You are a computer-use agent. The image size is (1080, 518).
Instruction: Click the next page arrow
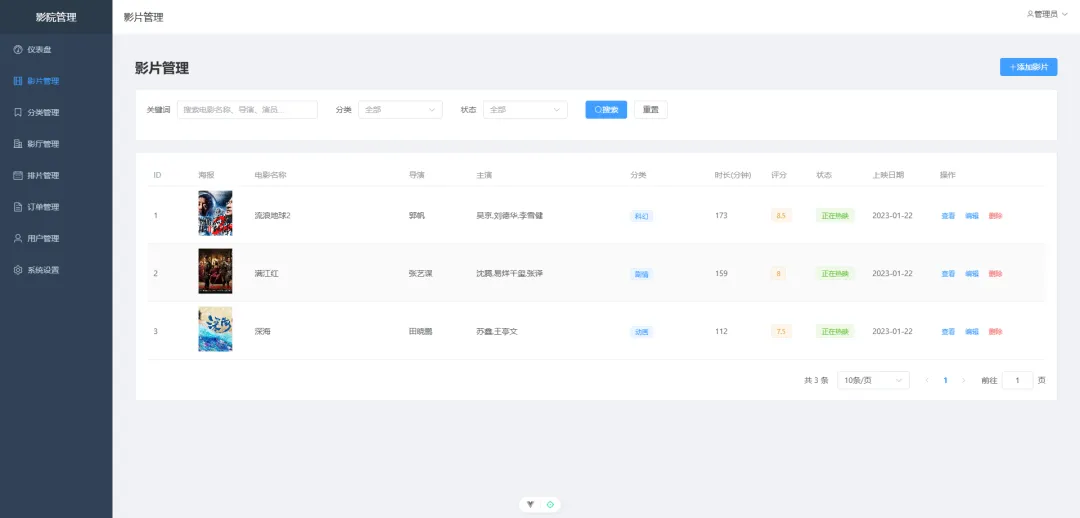coord(964,380)
